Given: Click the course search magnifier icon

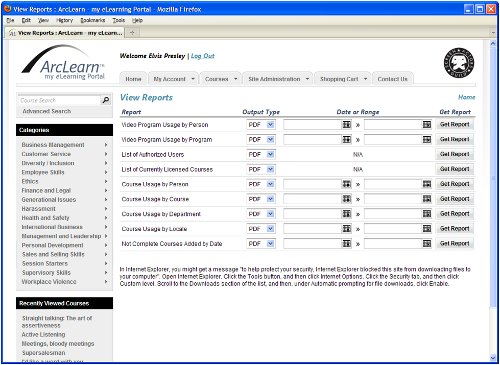Looking at the screenshot, I should click(x=106, y=100).
